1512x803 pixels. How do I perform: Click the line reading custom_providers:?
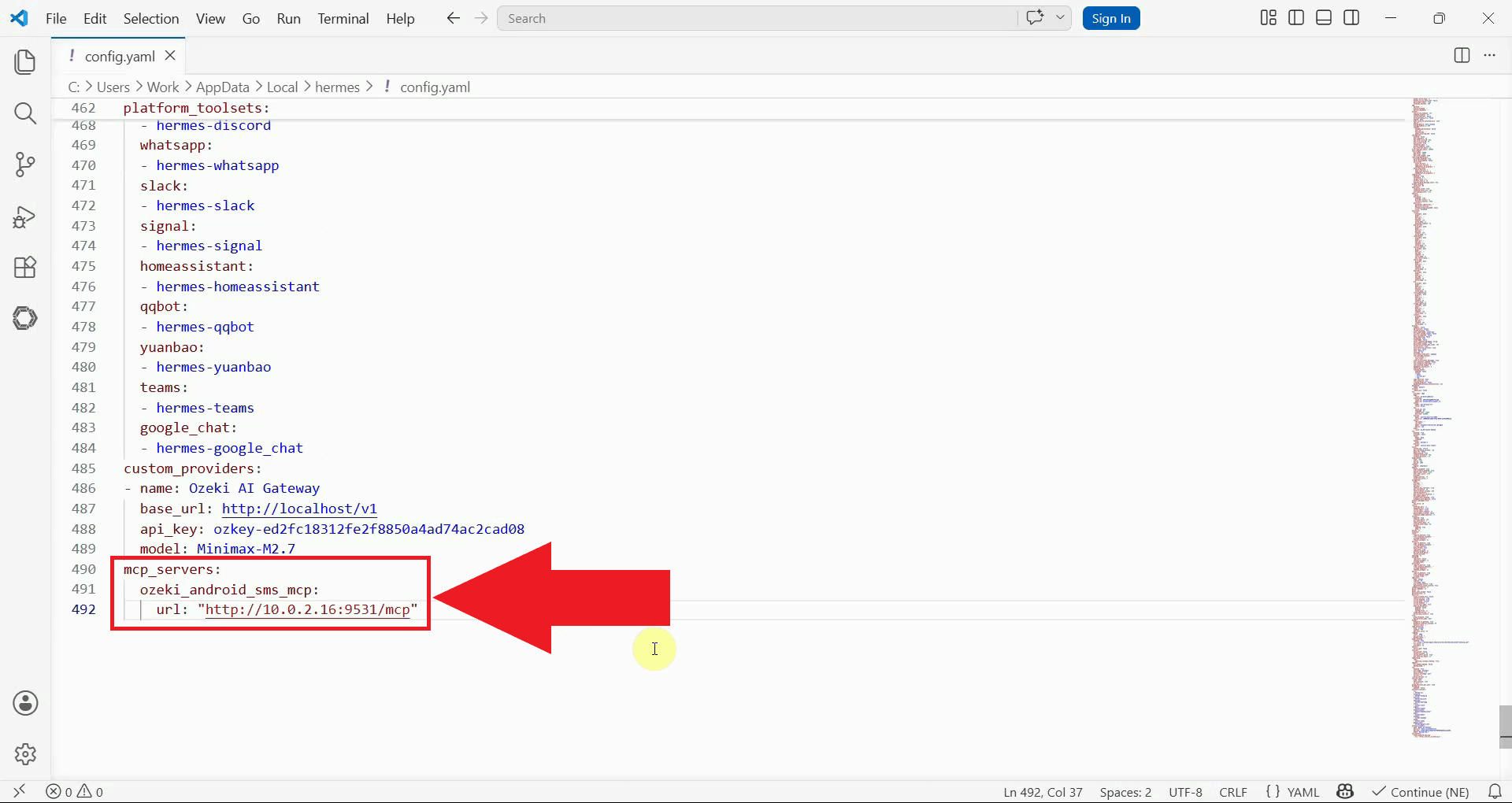point(193,468)
